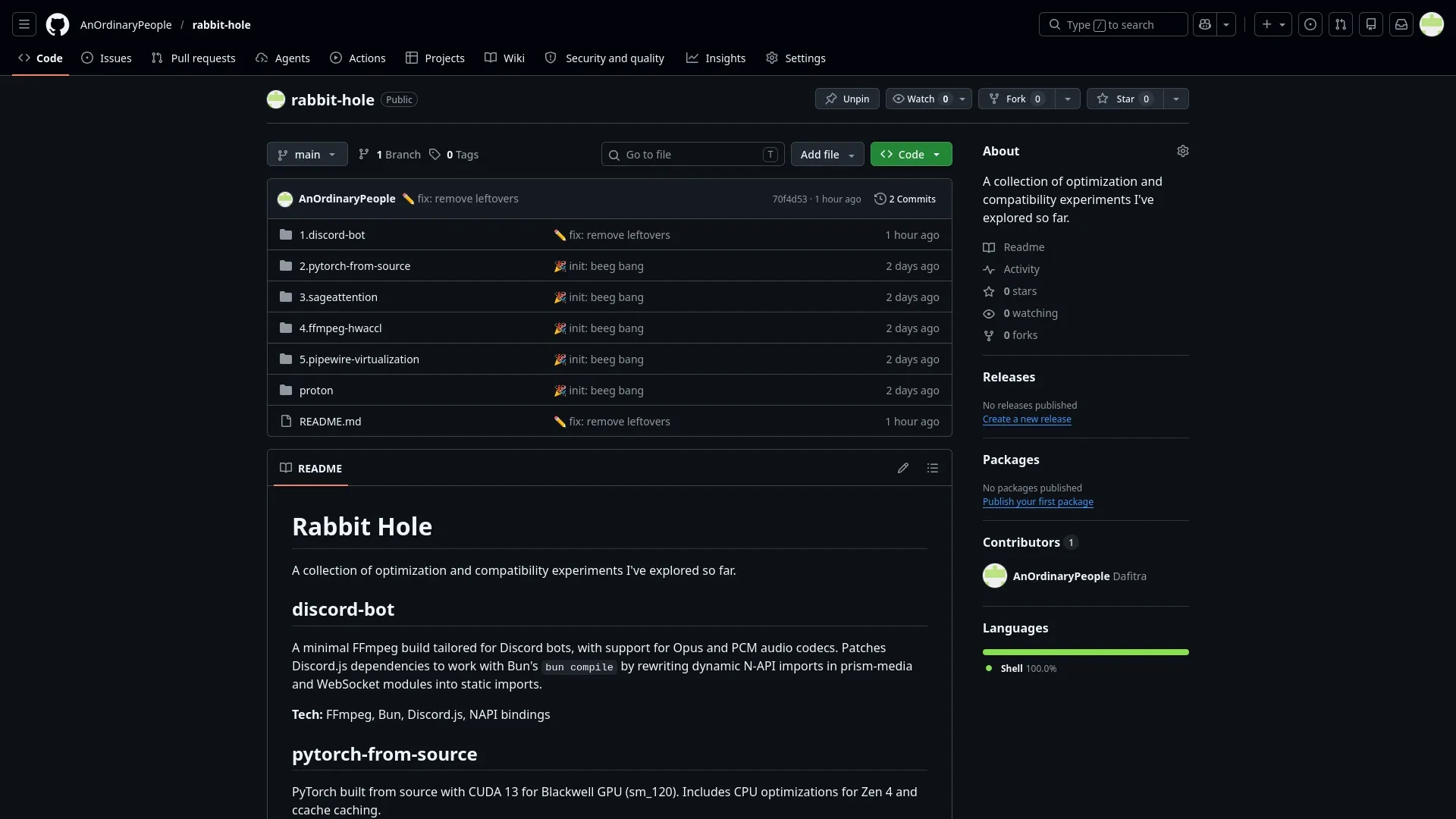Edit About section with the gear icon

coord(1183,151)
